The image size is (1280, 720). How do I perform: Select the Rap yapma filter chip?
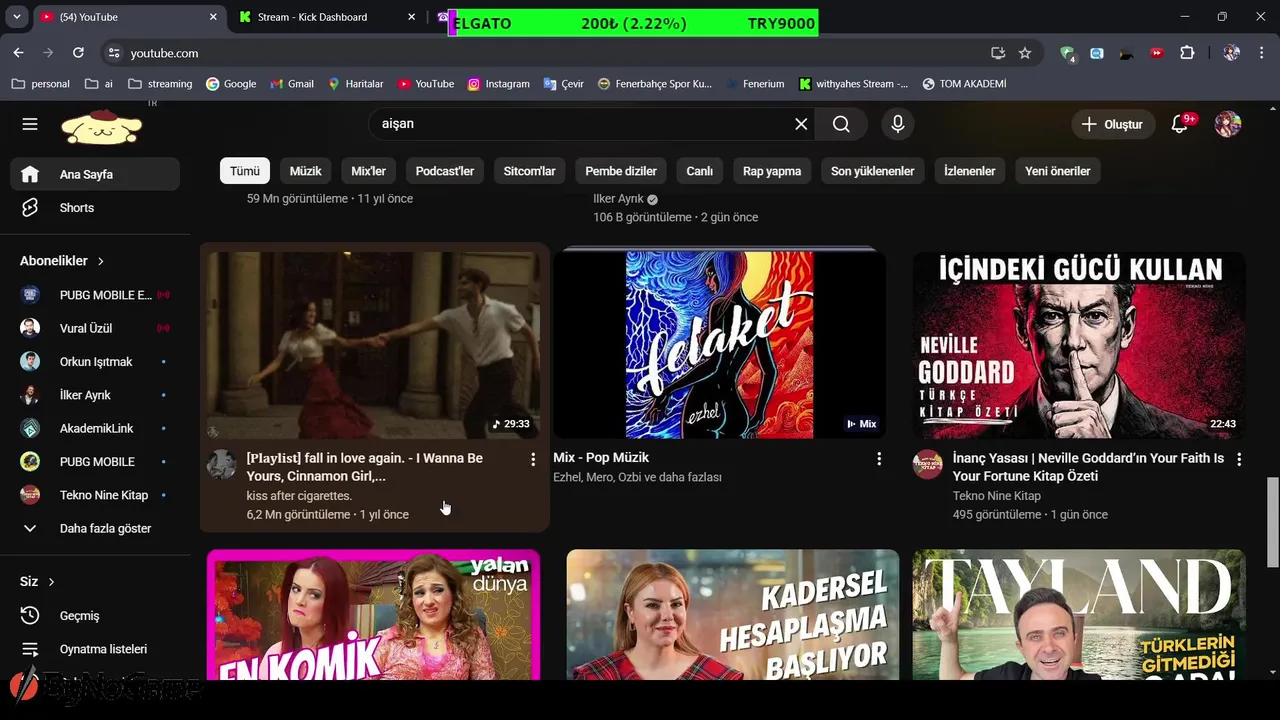pos(772,171)
